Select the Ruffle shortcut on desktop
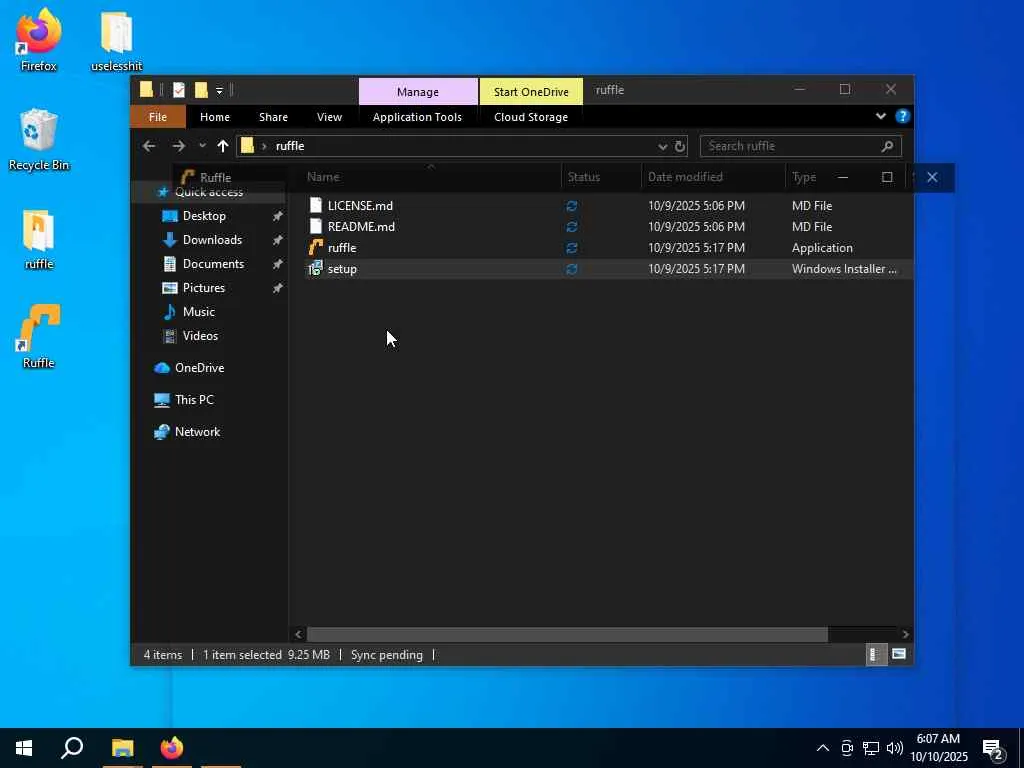 click(x=39, y=337)
